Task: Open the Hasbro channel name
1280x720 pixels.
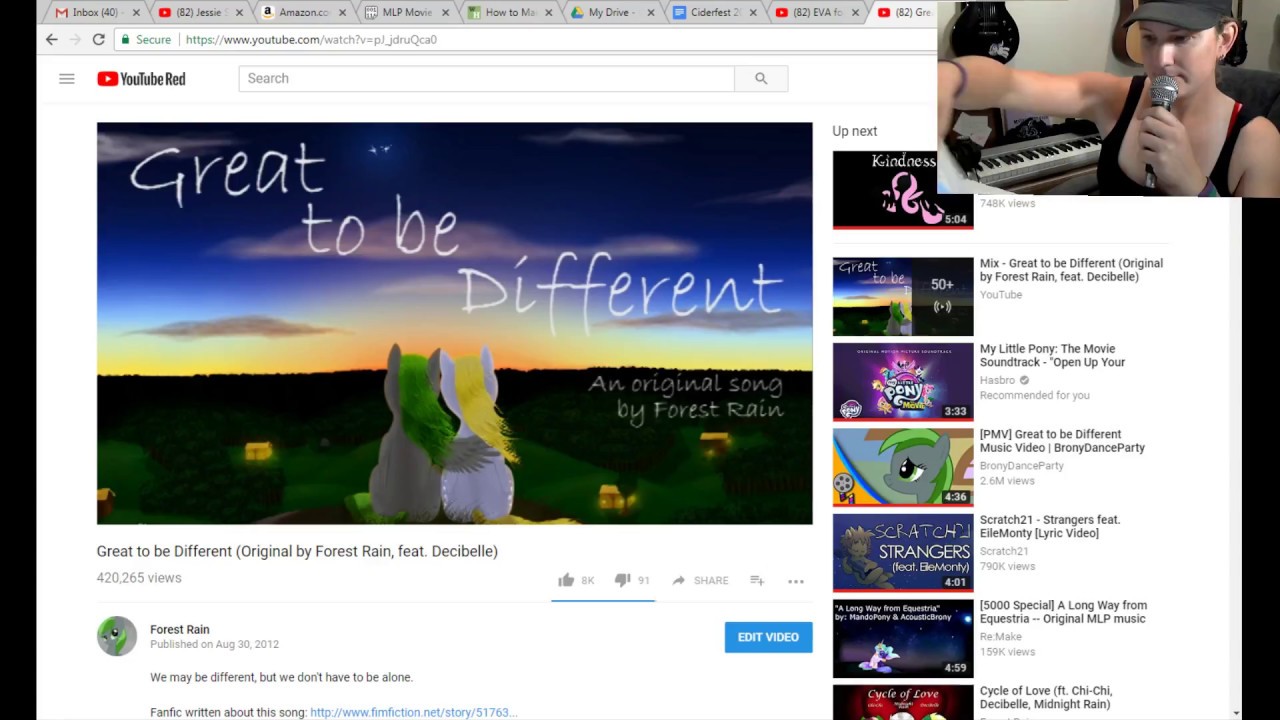Action: pos(997,380)
